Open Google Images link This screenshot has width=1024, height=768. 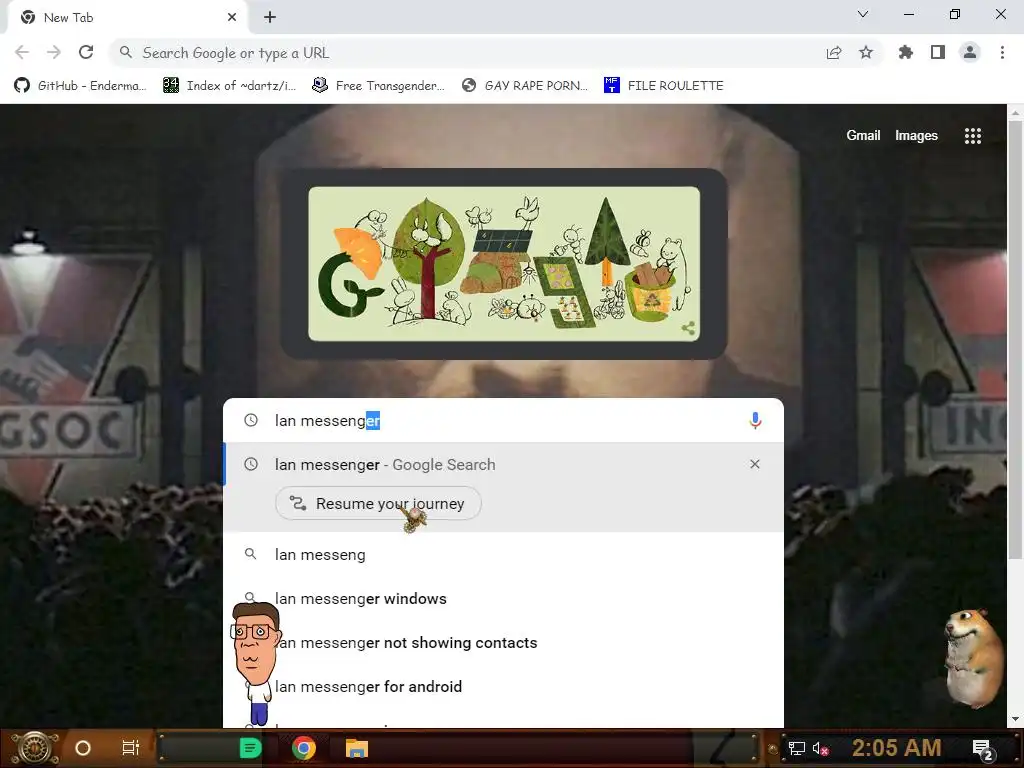916,135
